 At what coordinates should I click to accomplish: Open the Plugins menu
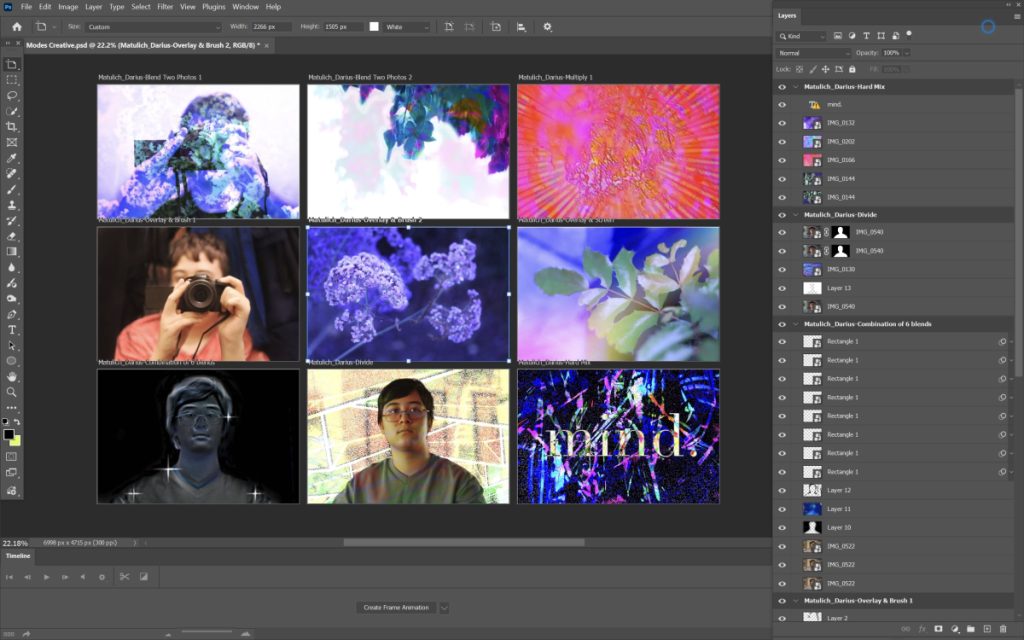[x=214, y=7]
